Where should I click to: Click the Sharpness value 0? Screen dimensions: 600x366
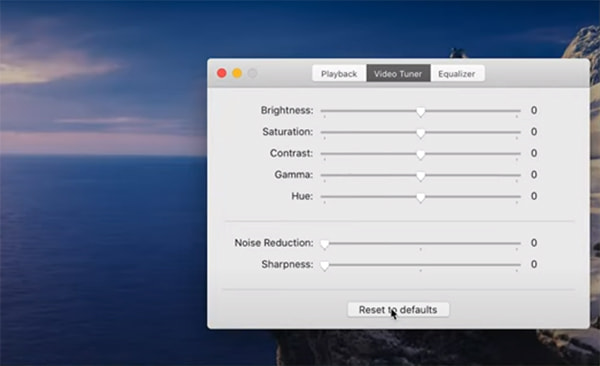534,264
